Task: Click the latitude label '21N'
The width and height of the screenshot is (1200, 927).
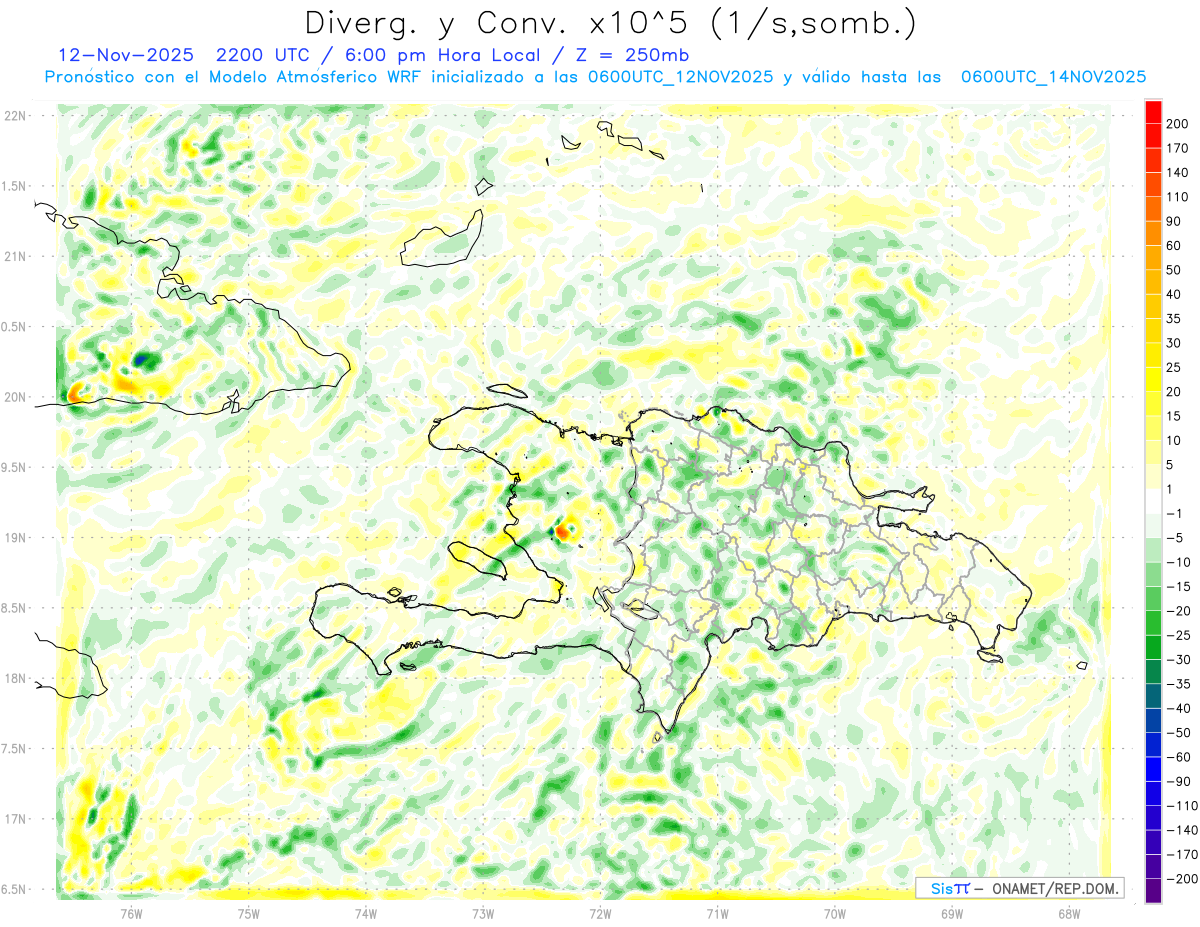Action: pyautogui.click(x=14, y=256)
